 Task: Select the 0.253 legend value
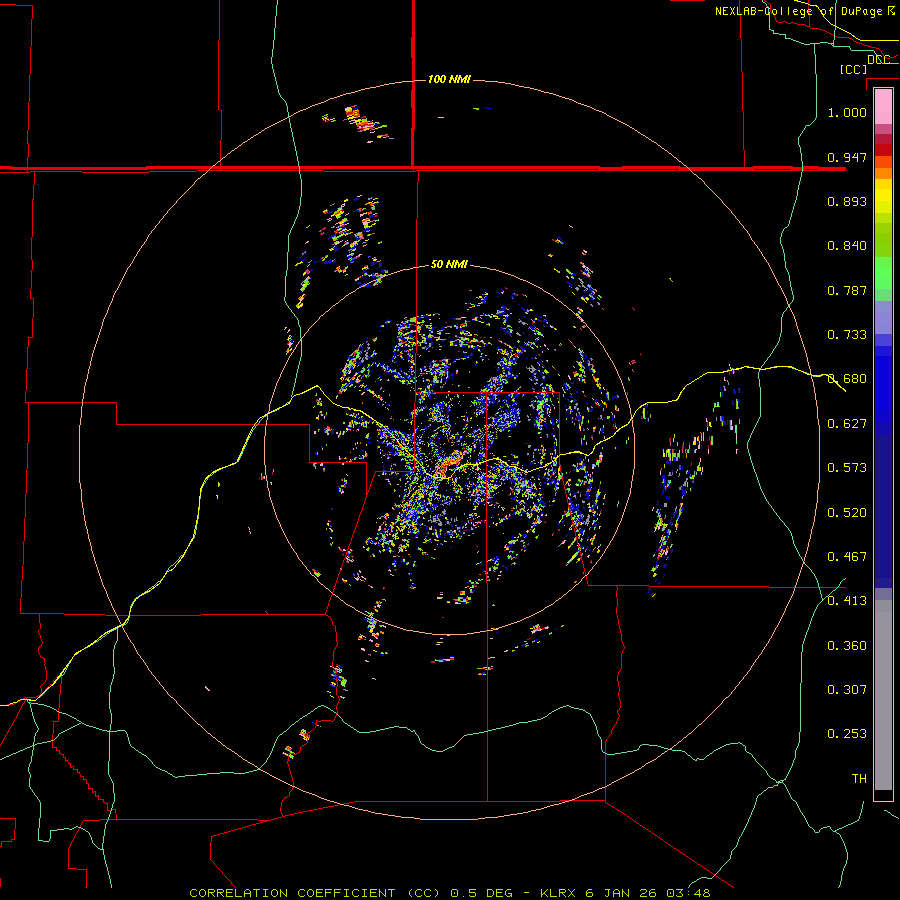pyautogui.click(x=847, y=734)
